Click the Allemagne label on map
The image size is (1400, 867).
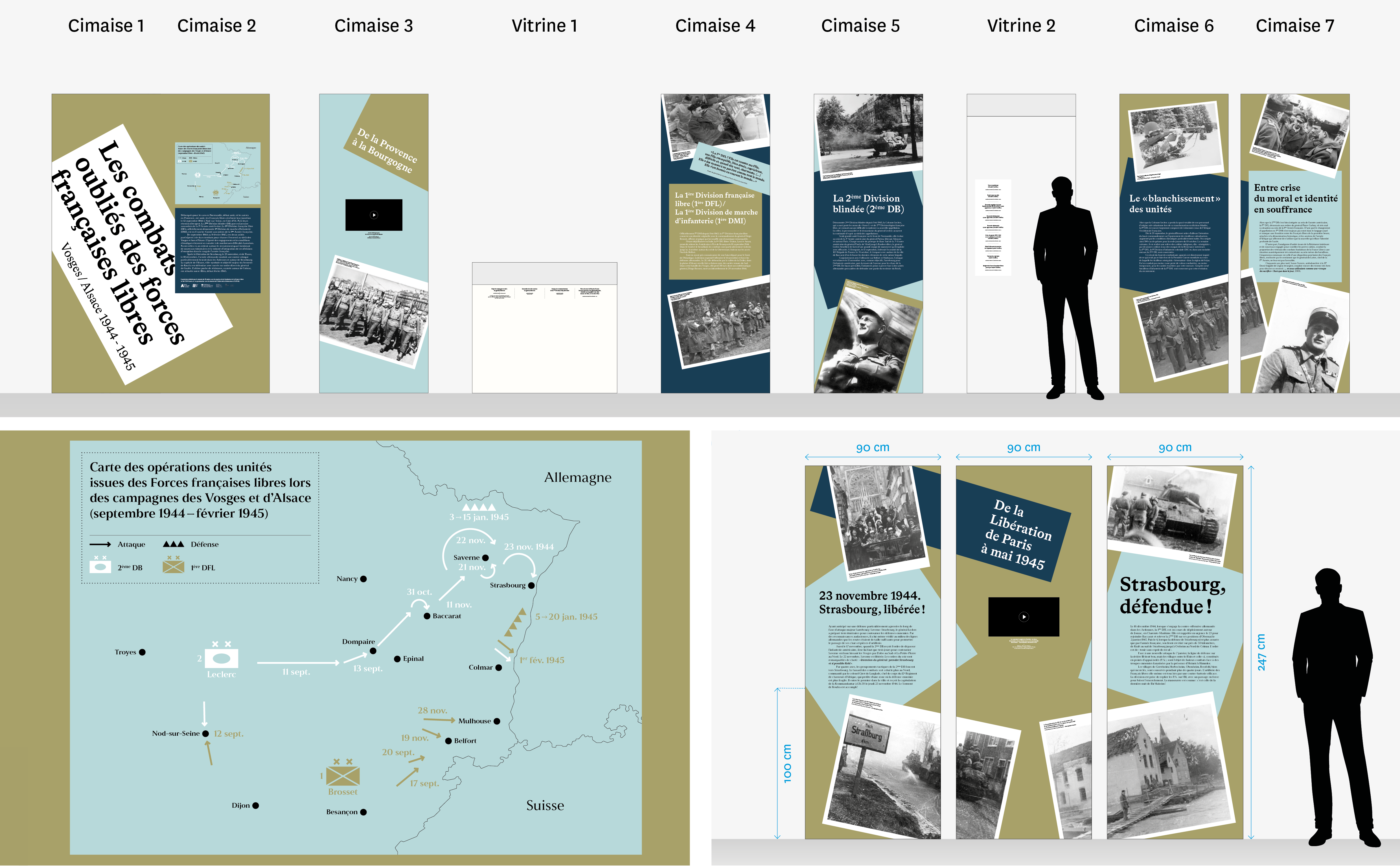click(x=577, y=478)
